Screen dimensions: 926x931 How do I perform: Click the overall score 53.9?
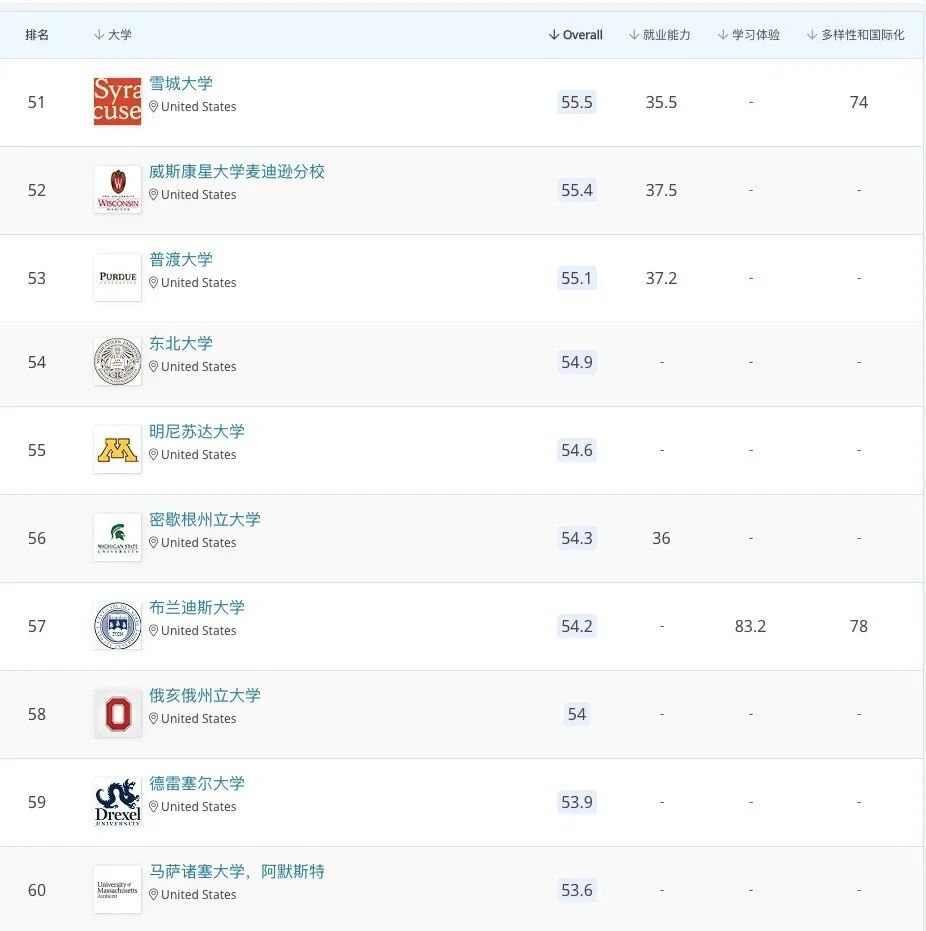576,802
